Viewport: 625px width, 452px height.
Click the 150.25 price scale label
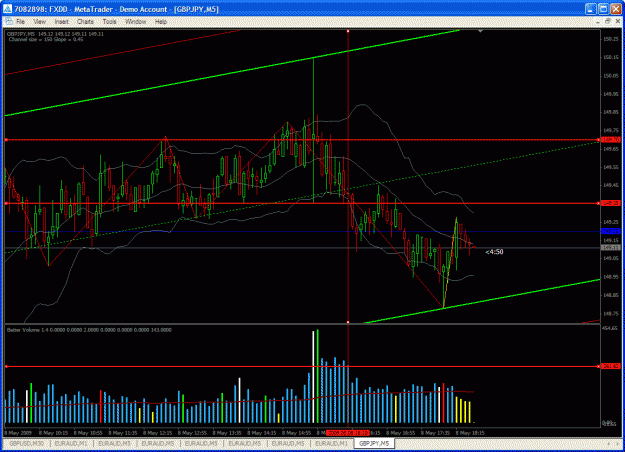click(611, 39)
